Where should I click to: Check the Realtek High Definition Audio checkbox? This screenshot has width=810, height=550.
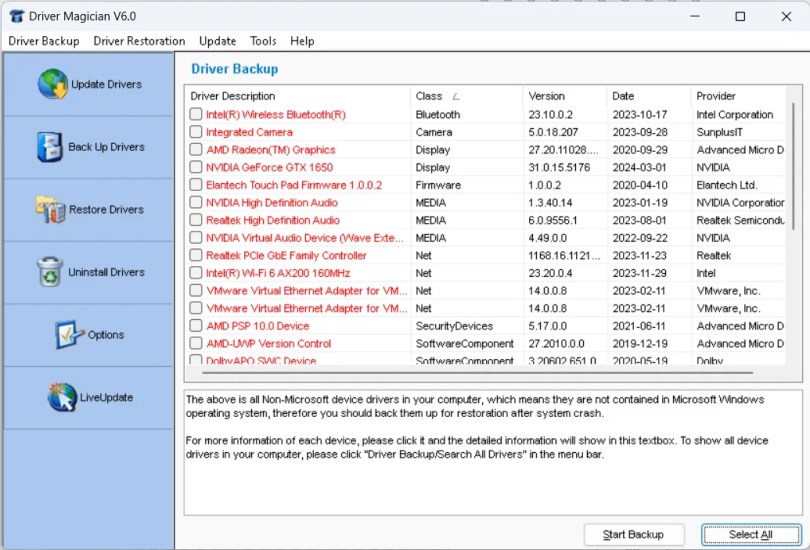tap(196, 219)
